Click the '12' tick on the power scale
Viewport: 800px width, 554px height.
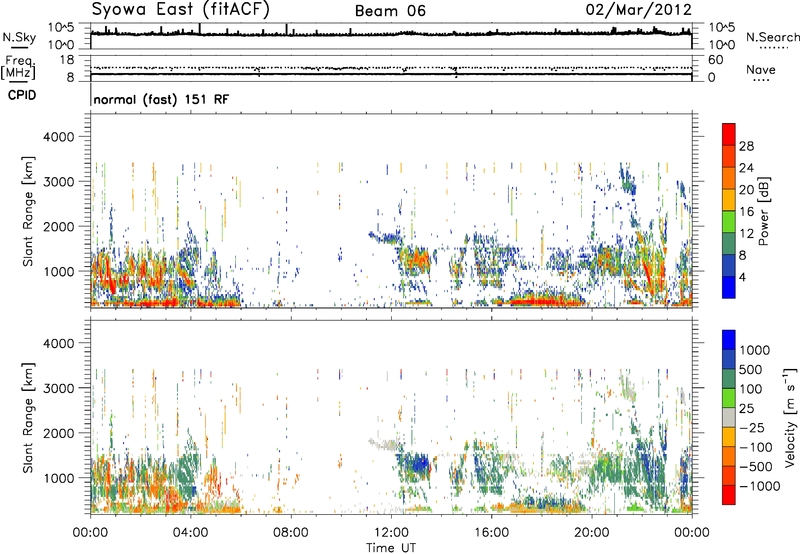point(746,234)
